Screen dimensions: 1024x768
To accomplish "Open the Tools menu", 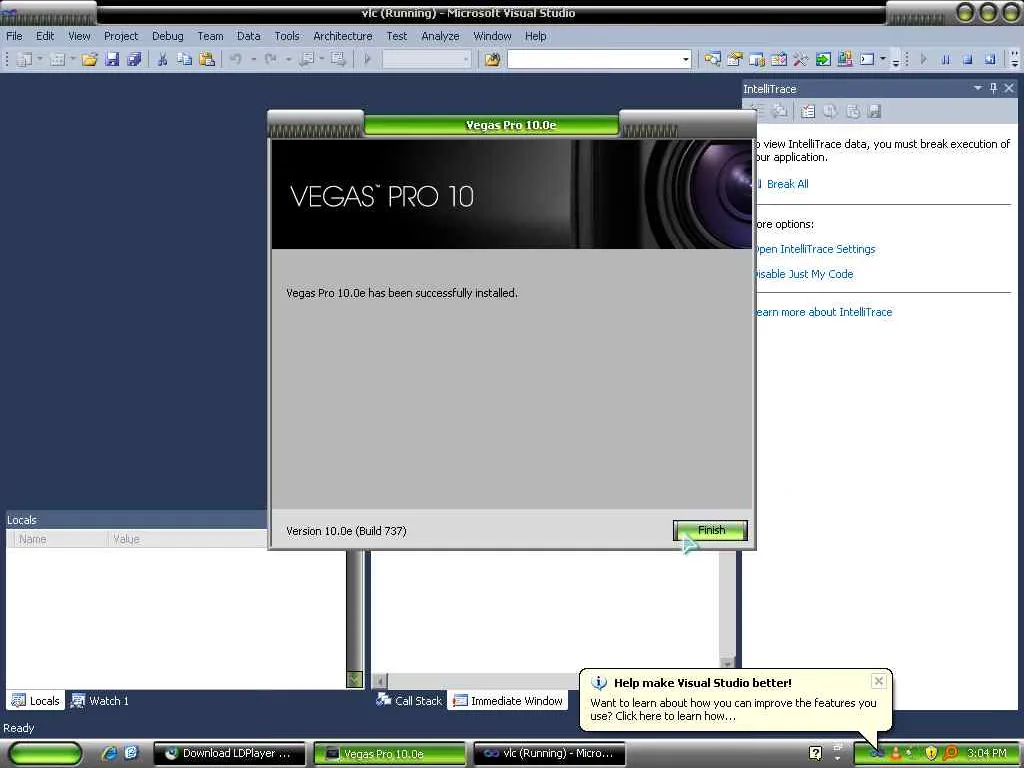I will click(x=287, y=36).
